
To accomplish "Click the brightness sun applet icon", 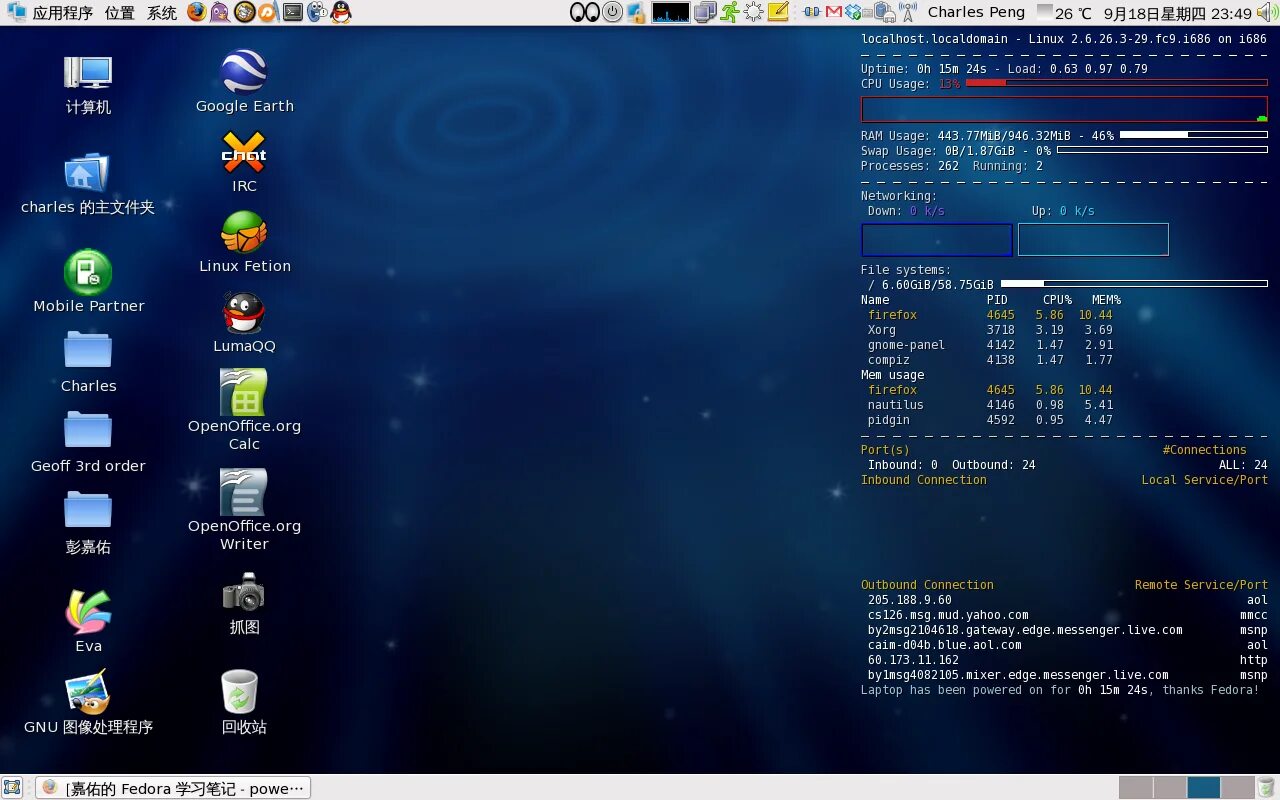I will click(x=753, y=13).
